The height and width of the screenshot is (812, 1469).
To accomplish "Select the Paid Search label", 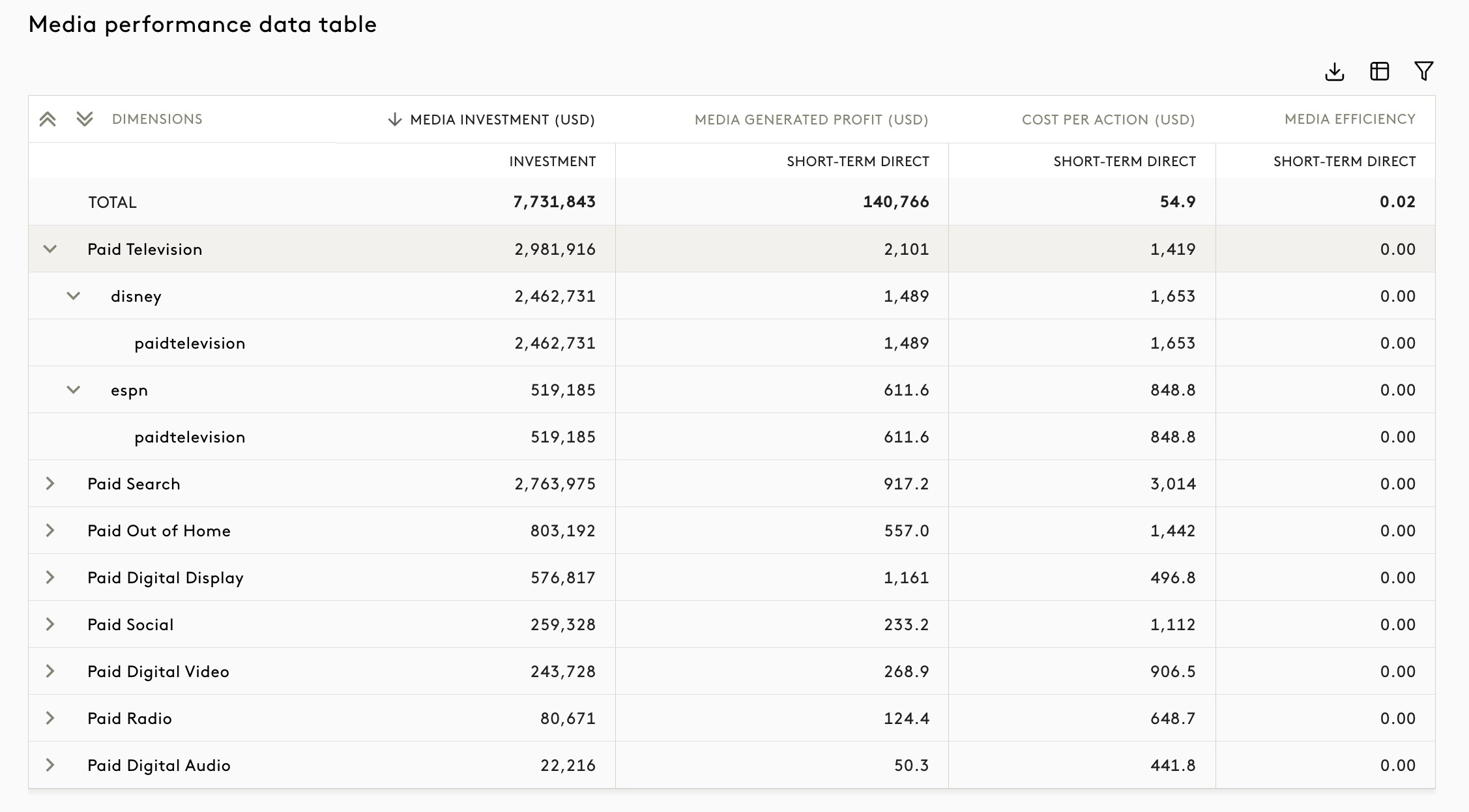I will (x=134, y=484).
